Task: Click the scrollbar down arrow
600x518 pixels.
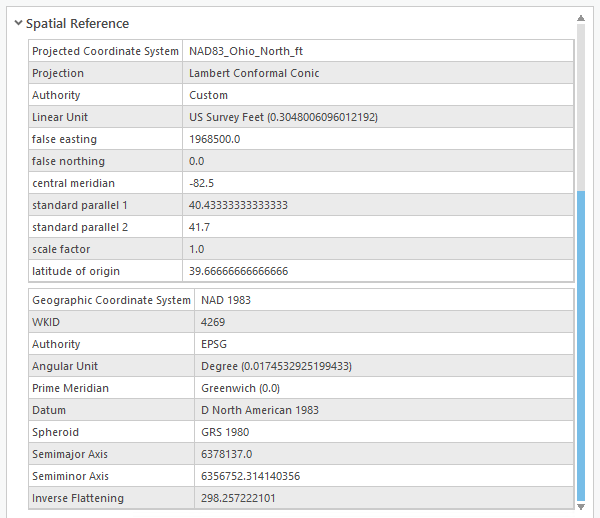Action: pos(581,510)
